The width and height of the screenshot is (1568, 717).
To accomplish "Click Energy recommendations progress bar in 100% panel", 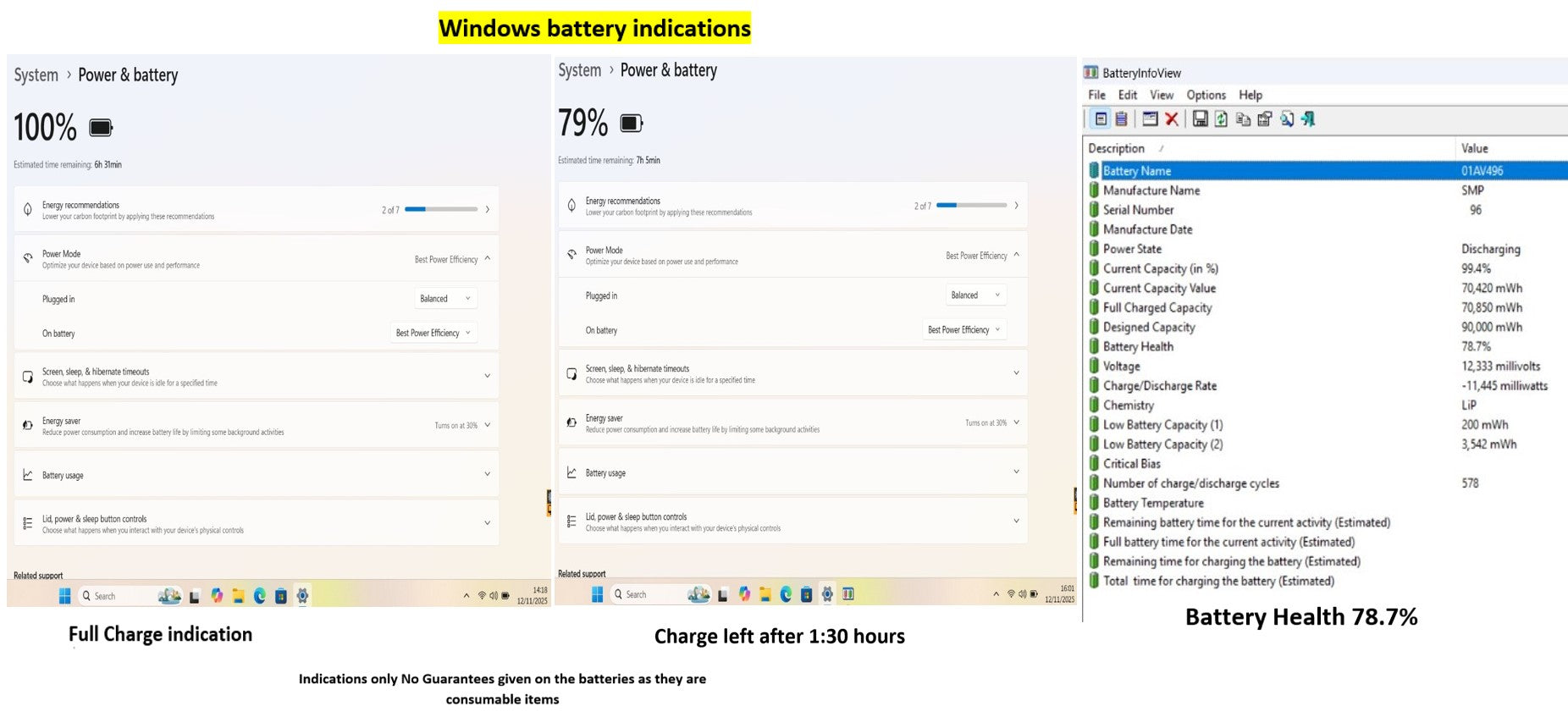I will pos(440,209).
